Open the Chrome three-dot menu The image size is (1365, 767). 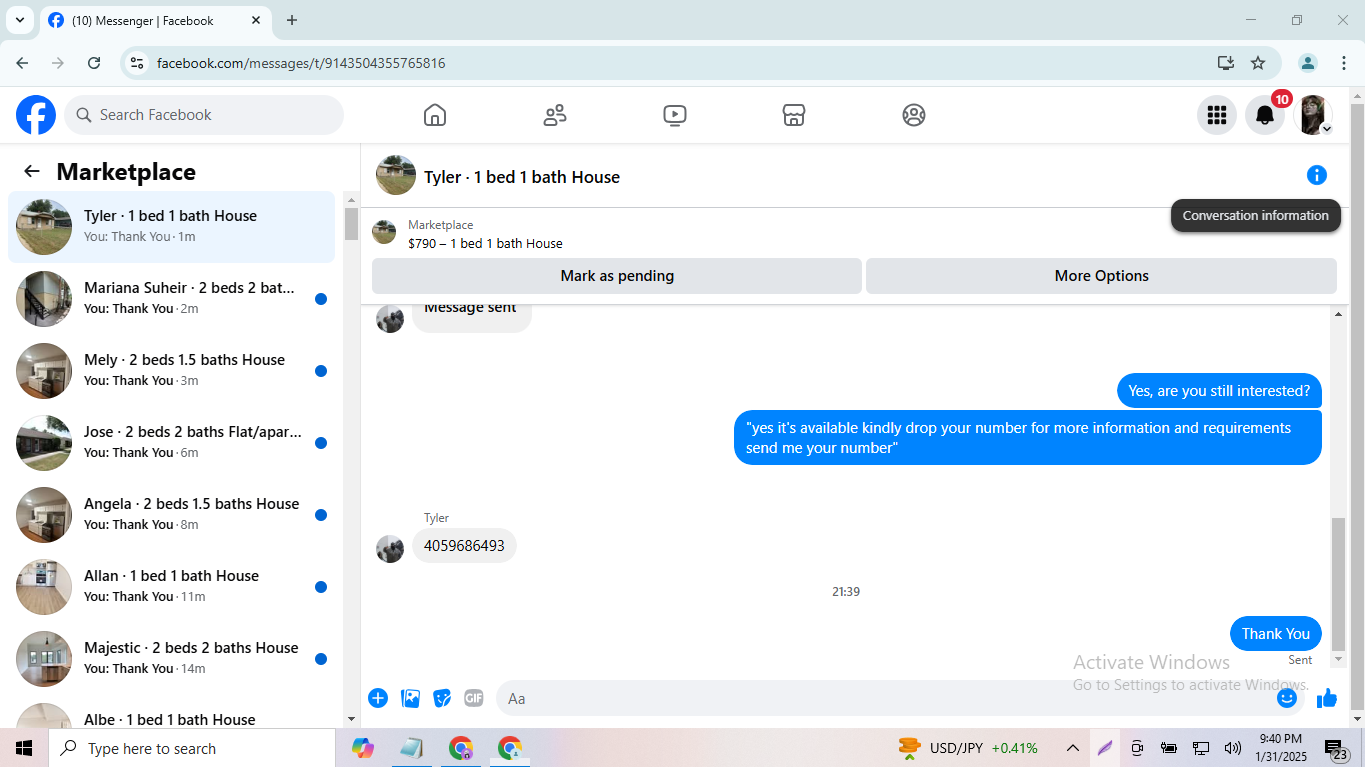(1343, 63)
